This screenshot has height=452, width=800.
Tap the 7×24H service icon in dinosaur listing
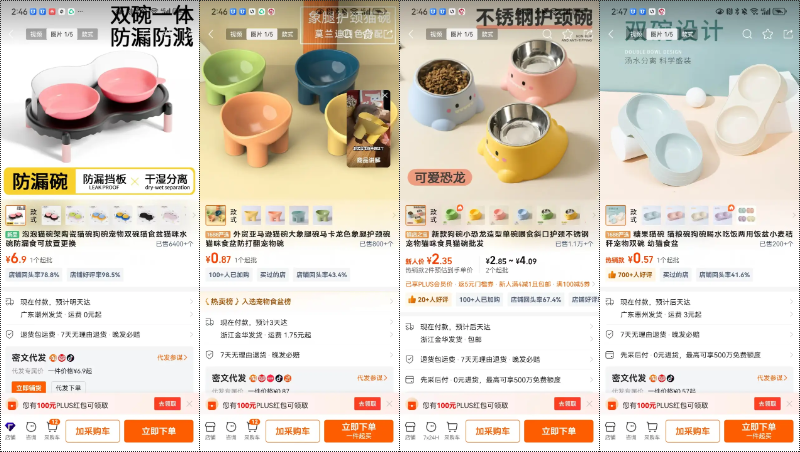click(x=431, y=430)
